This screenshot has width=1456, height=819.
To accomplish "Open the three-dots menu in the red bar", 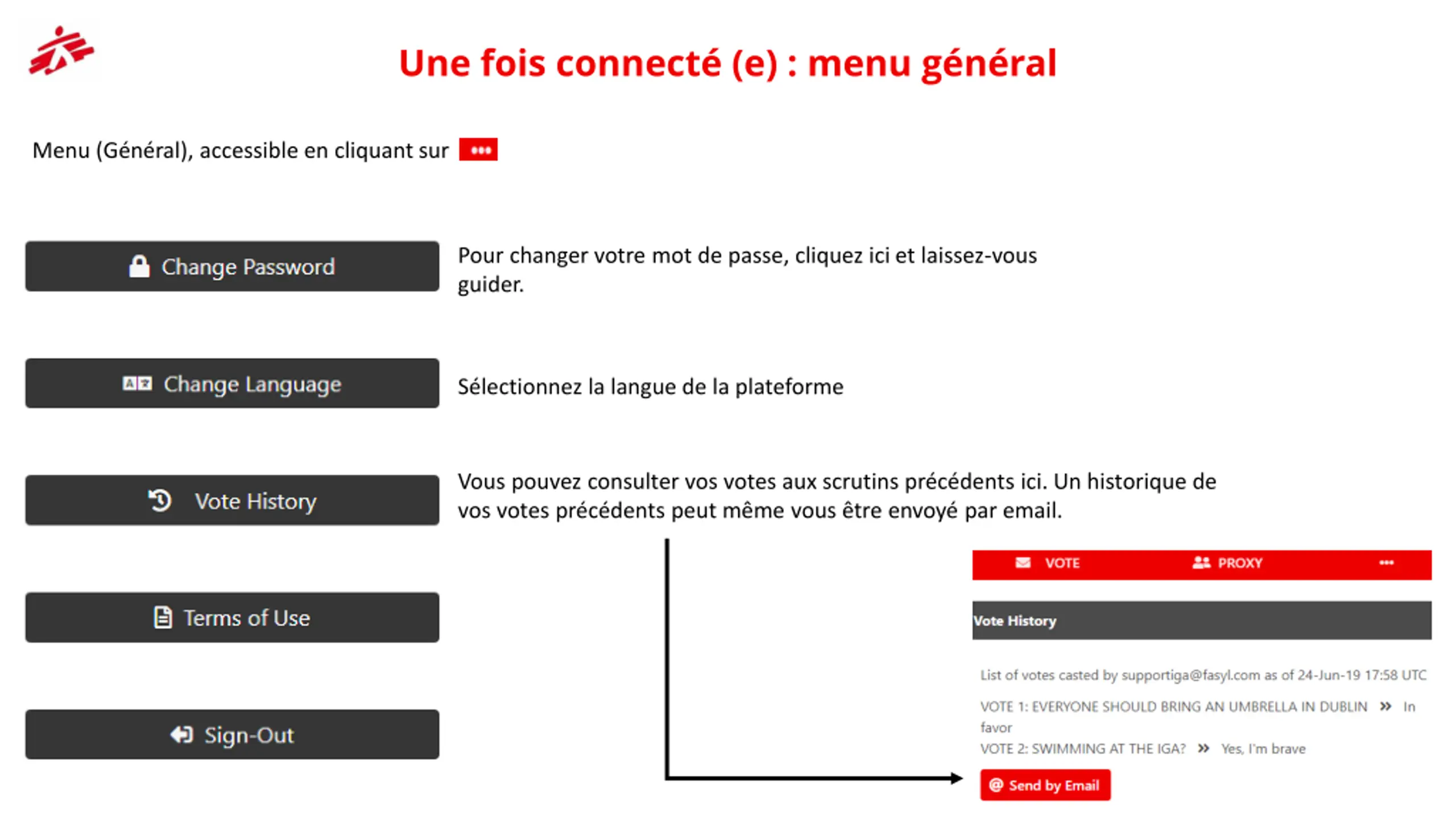I will [1386, 562].
